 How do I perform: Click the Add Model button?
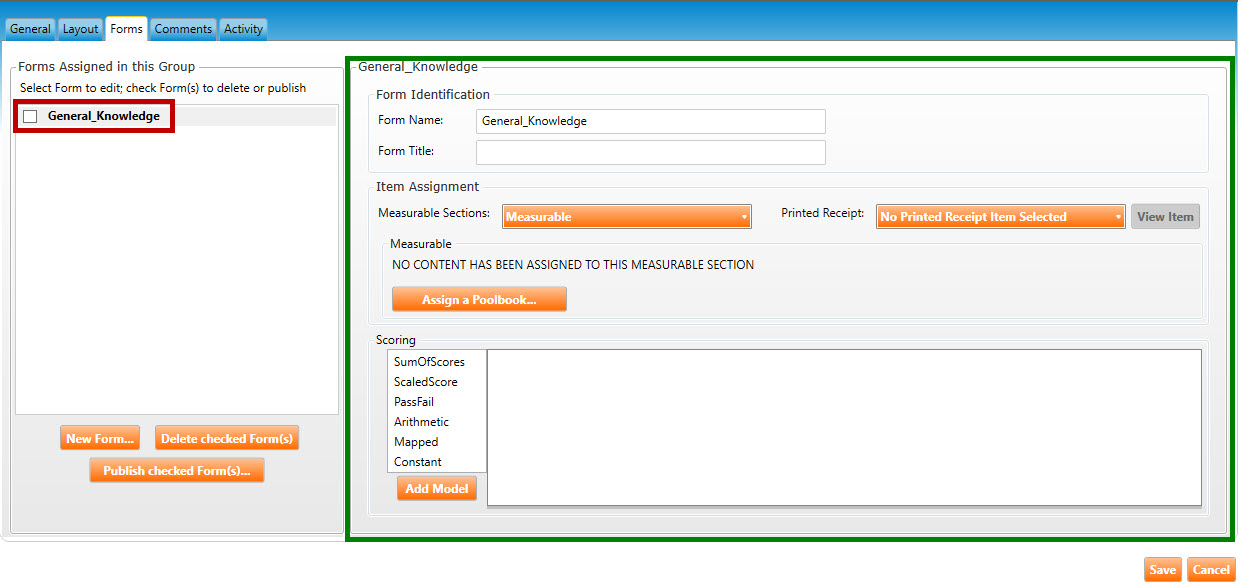(437, 489)
